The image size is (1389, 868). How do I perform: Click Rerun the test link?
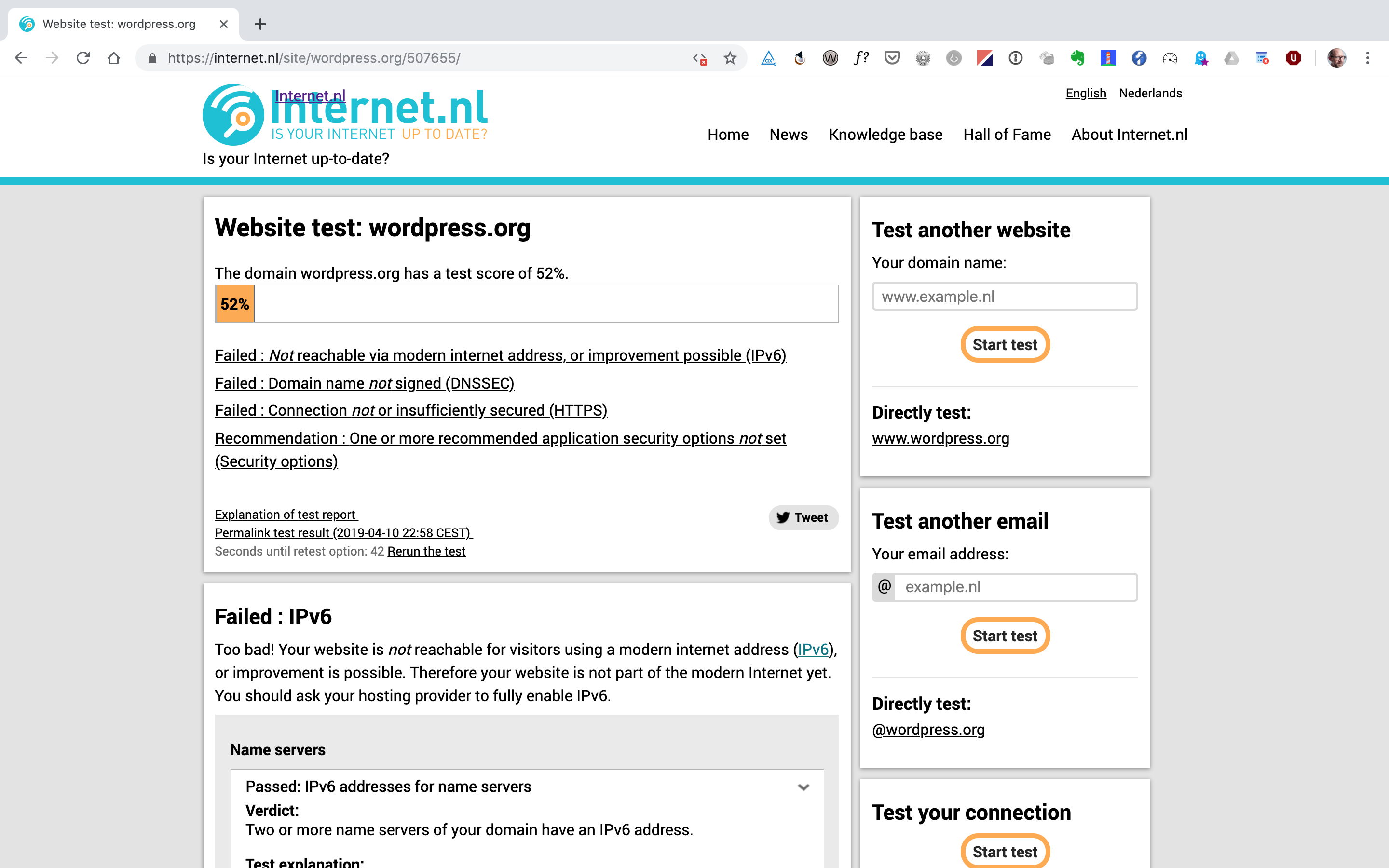[x=426, y=551]
